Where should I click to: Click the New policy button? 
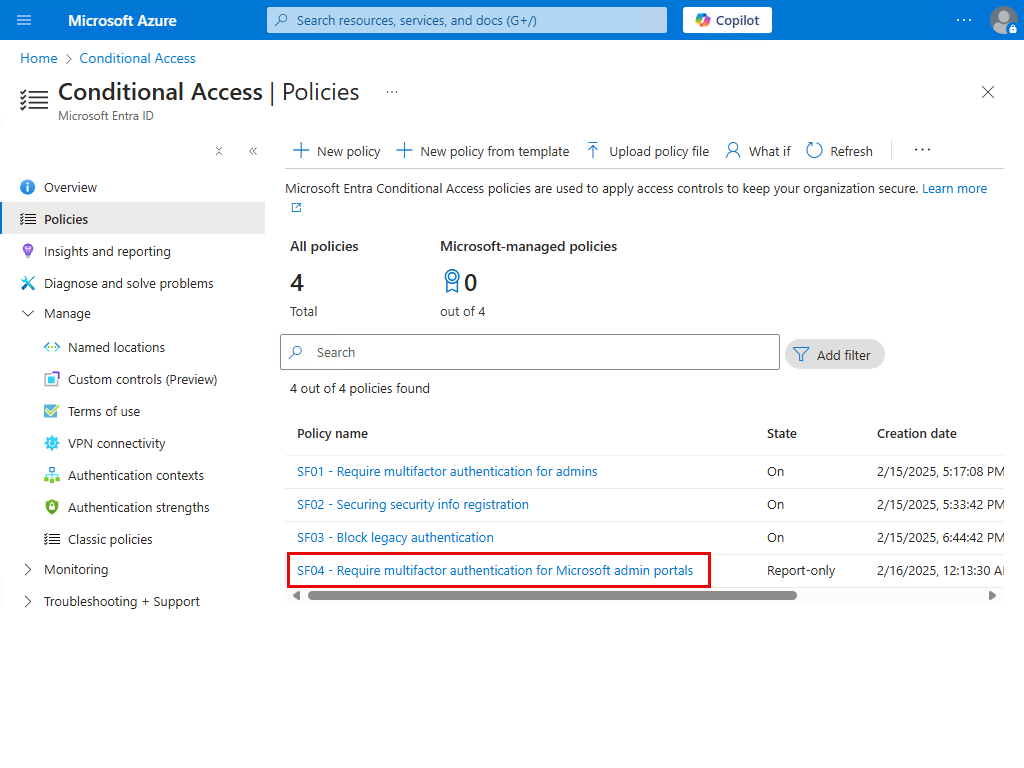tap(336, 152)
